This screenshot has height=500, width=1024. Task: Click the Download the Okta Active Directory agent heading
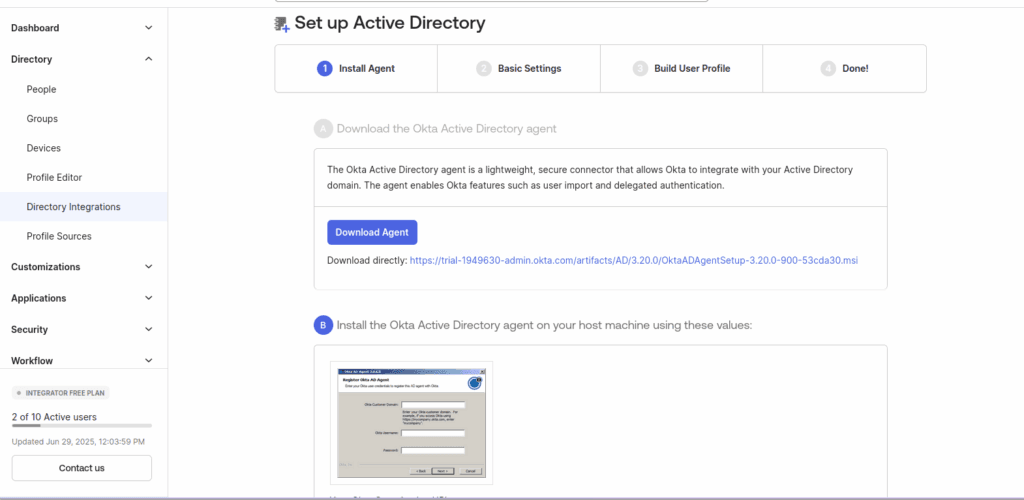pyautogui.click(x=447, y=129)
